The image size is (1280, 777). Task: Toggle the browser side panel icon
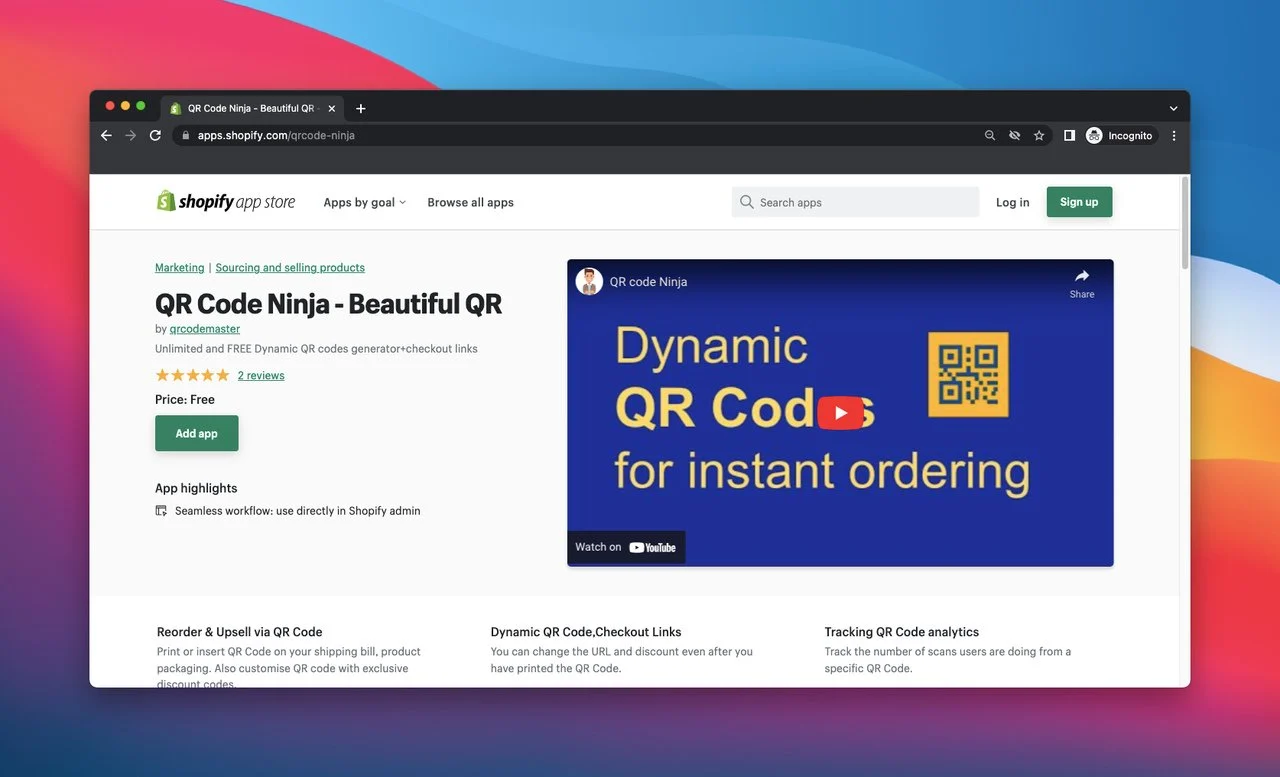coord(1069,135)
